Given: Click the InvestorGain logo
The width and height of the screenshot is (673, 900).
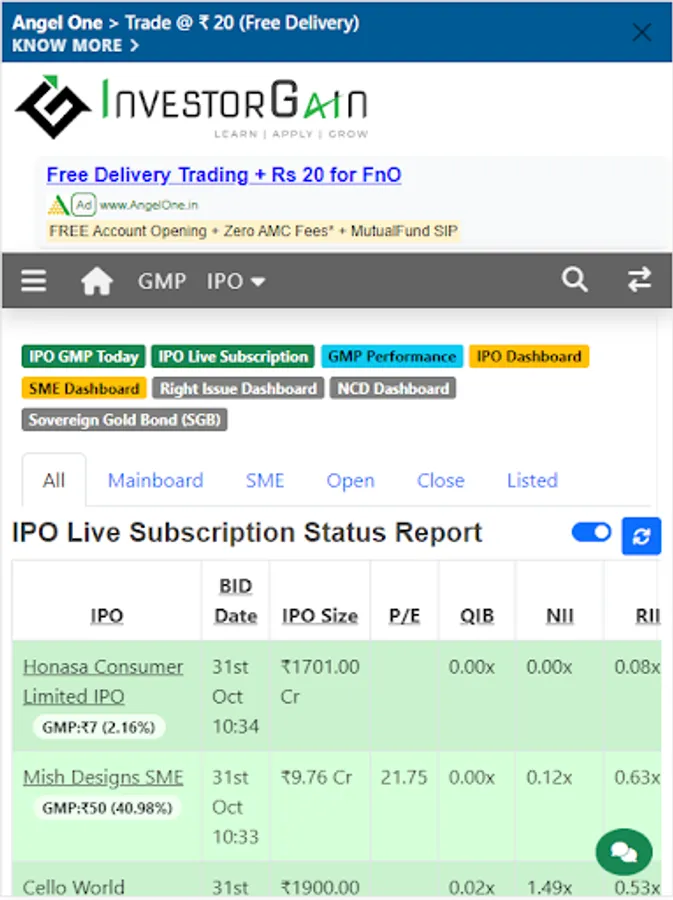Looking at the screenshot, I should 191,107.
